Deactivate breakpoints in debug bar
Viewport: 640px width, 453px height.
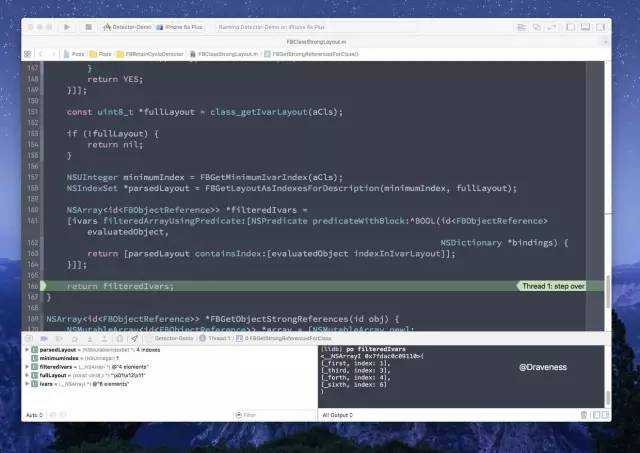click(44, 338)
